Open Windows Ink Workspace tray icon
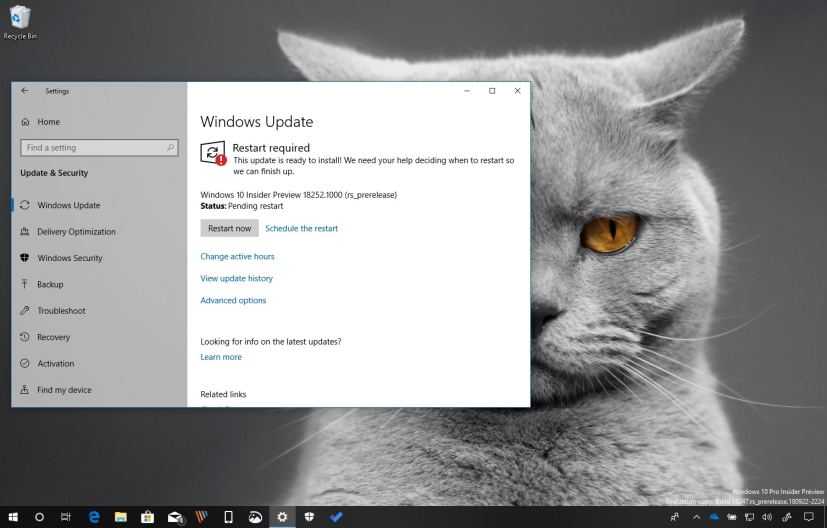The image size is (827, 528). coord(786,517)
